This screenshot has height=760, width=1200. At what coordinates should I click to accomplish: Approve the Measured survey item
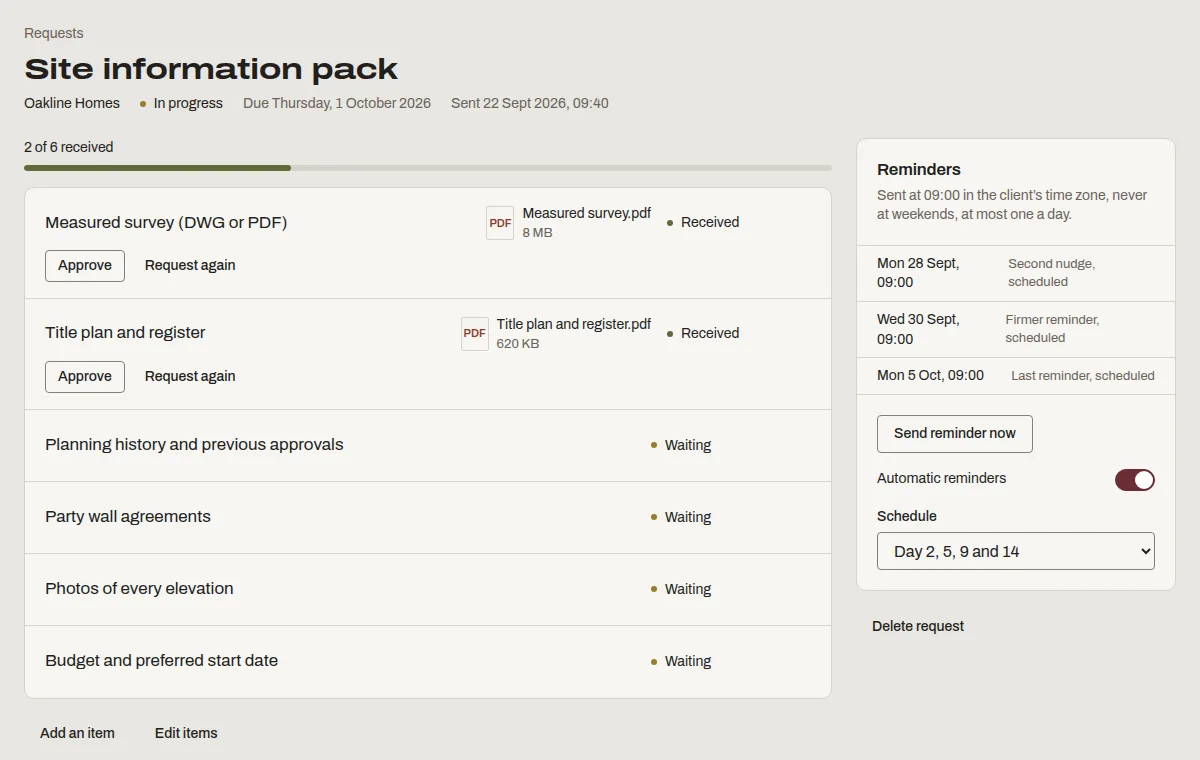click(x=85, y=266)
